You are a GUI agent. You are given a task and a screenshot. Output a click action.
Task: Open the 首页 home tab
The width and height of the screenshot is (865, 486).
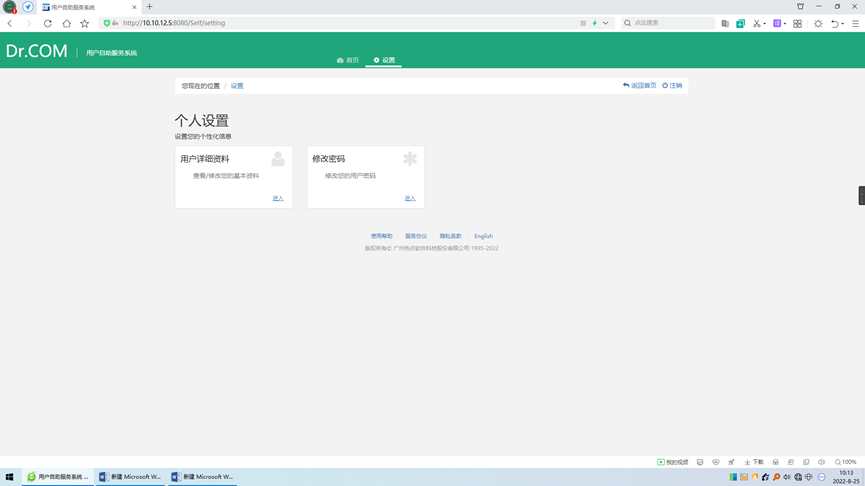coord(348,60)
